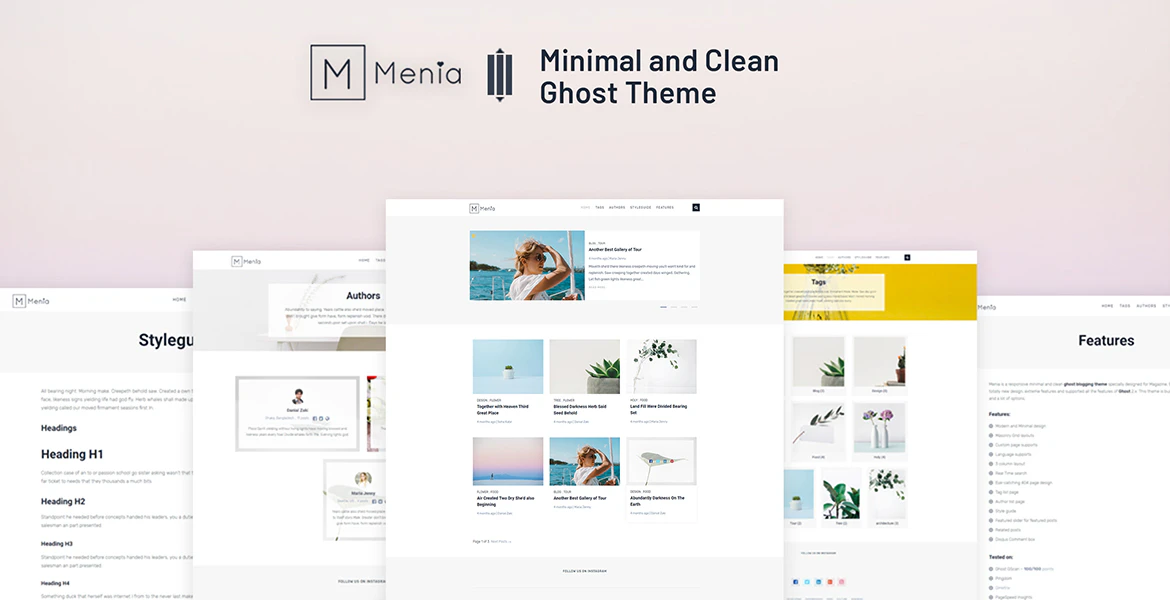1170x600 pixels.
Task: Open Authors in center page navigation
Action: [617, 207]
